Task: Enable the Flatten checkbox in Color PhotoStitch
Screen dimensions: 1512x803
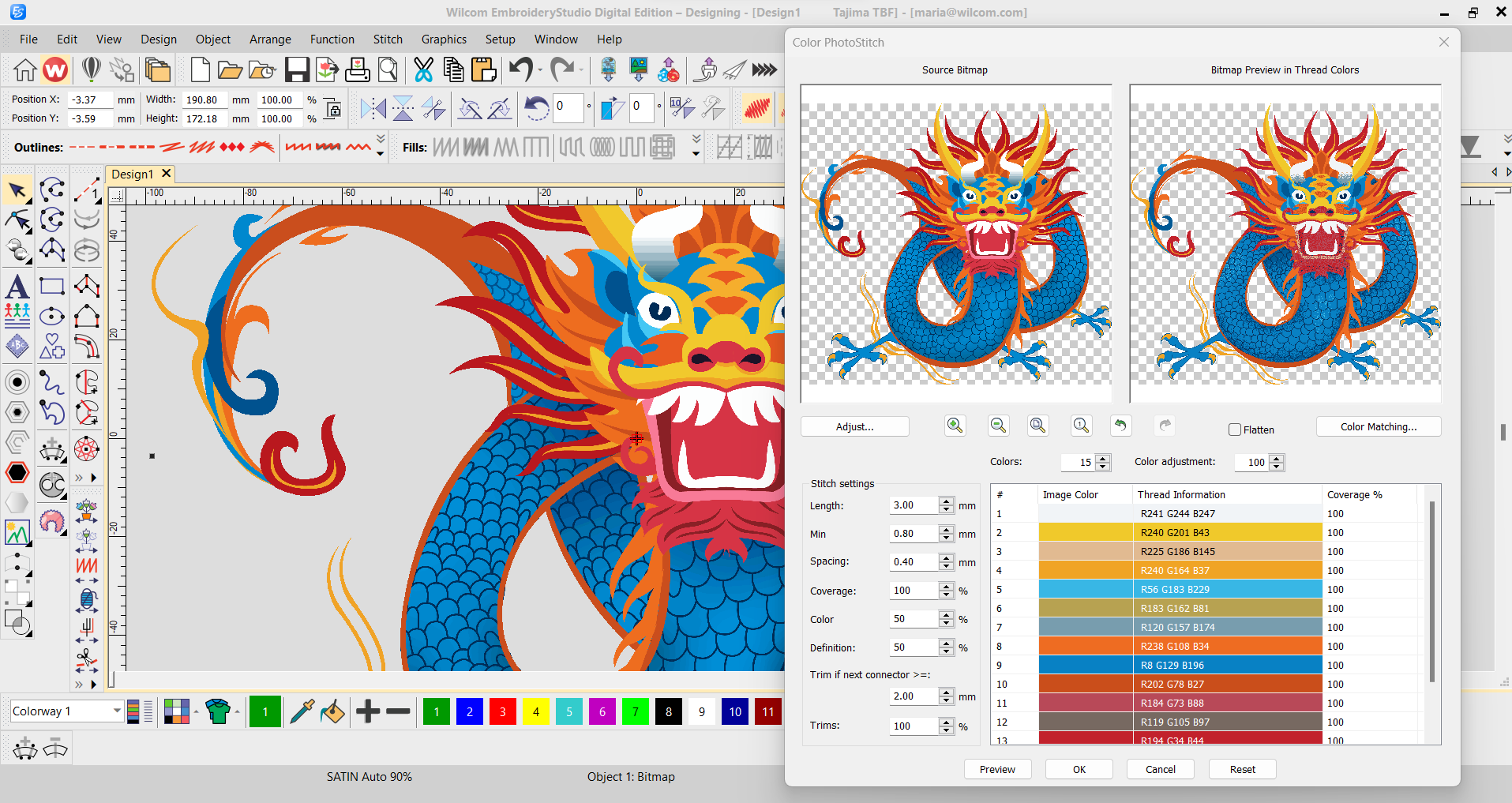Action: click(1234, 430)
